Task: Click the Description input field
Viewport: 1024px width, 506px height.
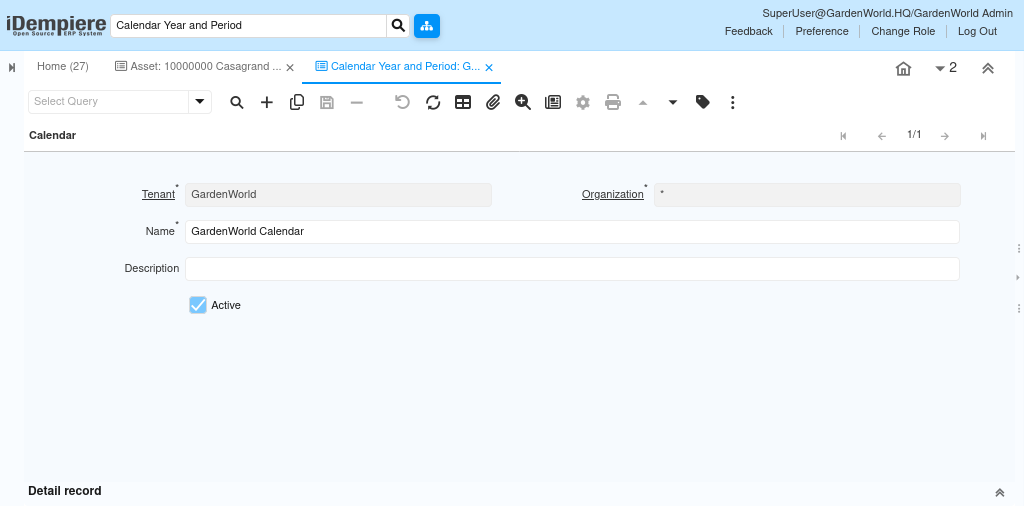Action: click(572, 269)
